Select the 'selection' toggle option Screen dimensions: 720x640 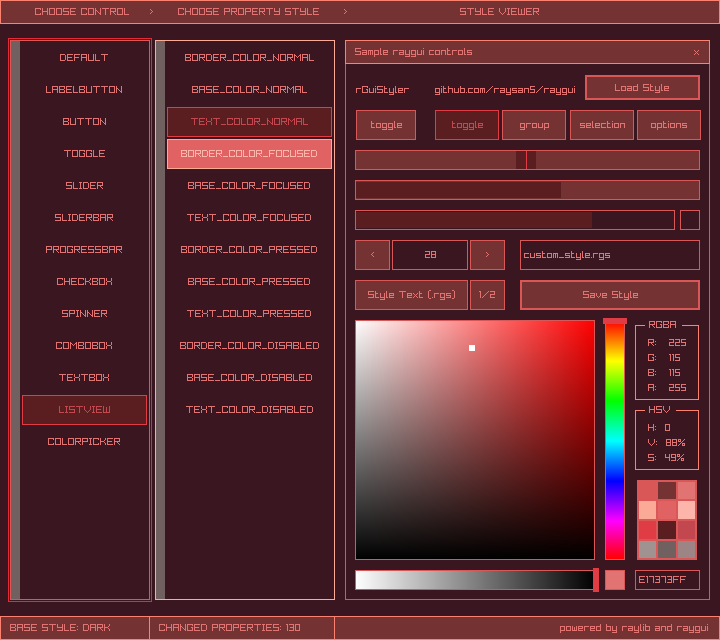[x=602, y=125]
